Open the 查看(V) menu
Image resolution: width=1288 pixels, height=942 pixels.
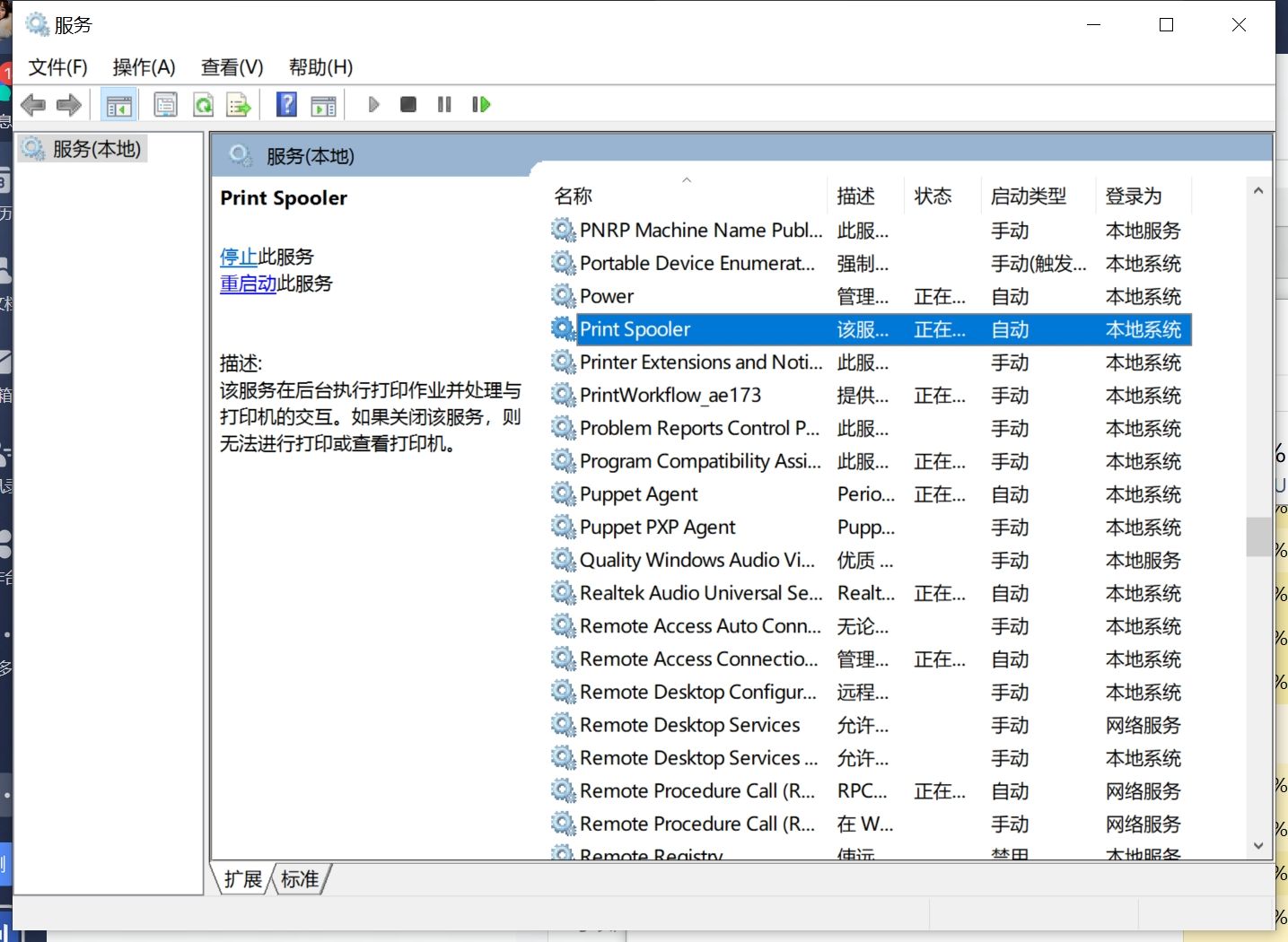(x=232, y=67)
